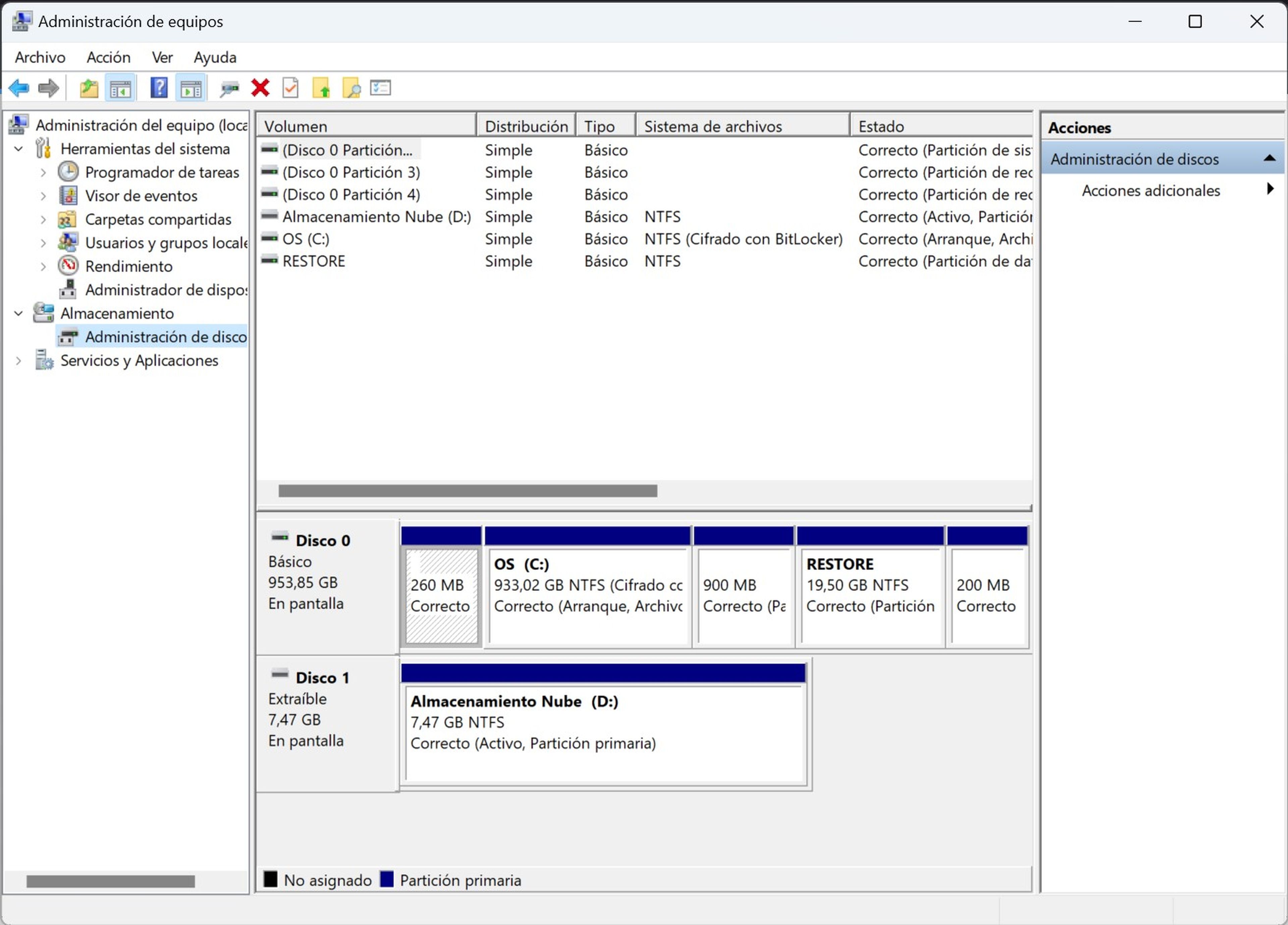
Task: Click the Programador de tareas clock icon
Action: [68, 171]
